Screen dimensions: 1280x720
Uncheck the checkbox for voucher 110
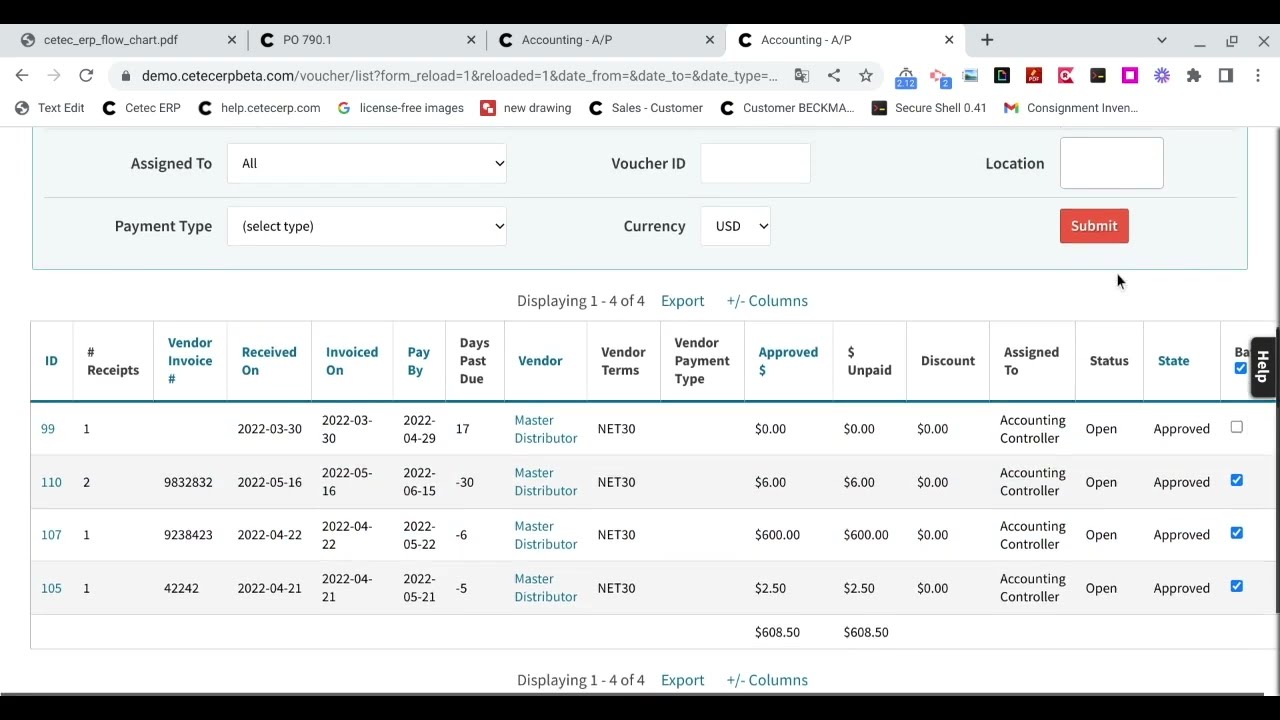(1236, 481)
